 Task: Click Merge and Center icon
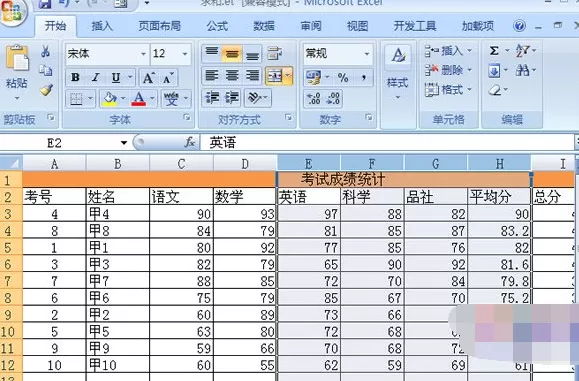[274, 76]
